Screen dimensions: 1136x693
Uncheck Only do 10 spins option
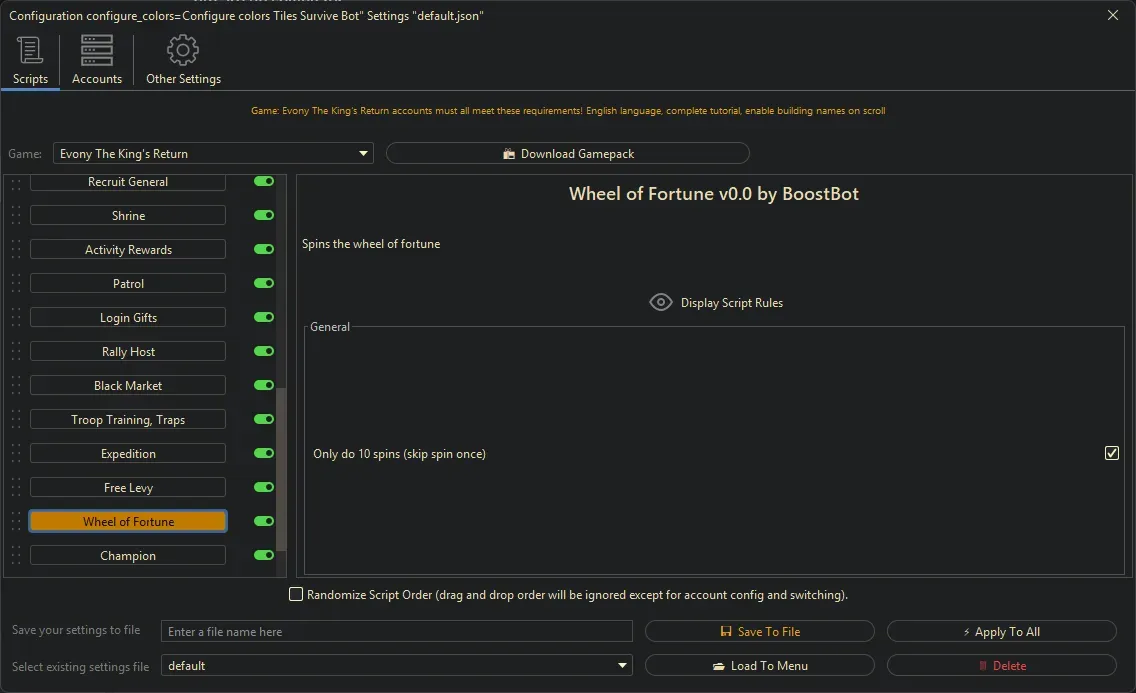pos(1111,453)
